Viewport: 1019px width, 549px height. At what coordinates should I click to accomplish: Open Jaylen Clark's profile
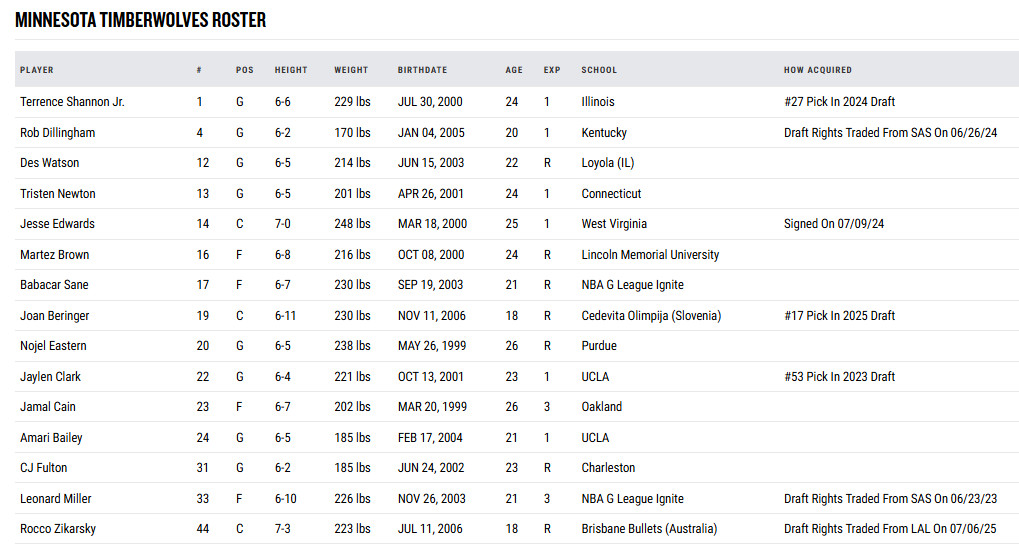[51, 377]
